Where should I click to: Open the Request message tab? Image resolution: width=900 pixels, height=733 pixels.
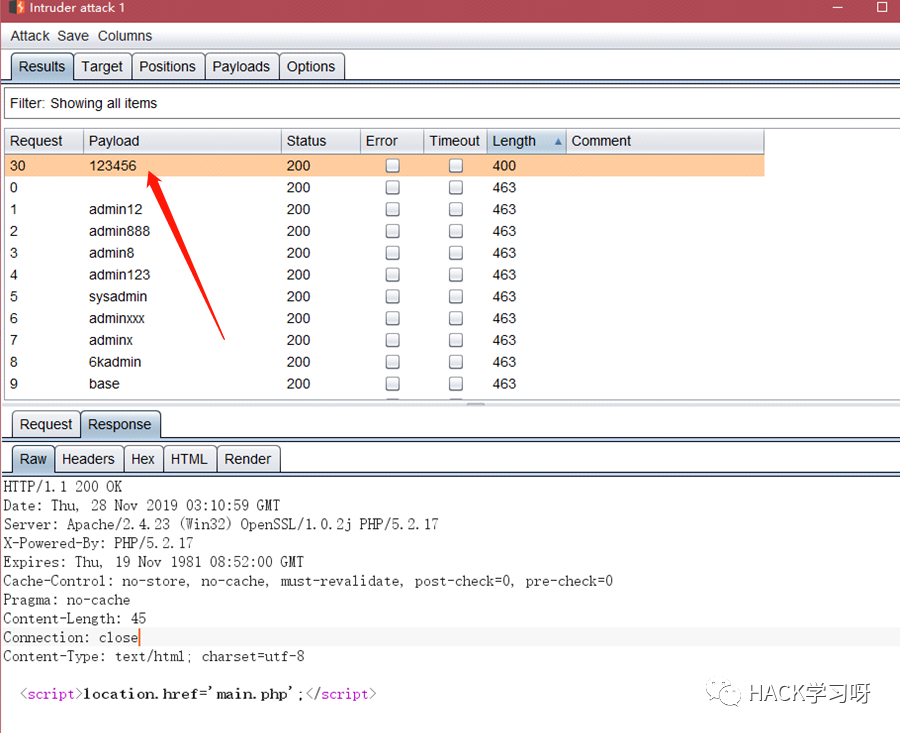click(46, 425)
